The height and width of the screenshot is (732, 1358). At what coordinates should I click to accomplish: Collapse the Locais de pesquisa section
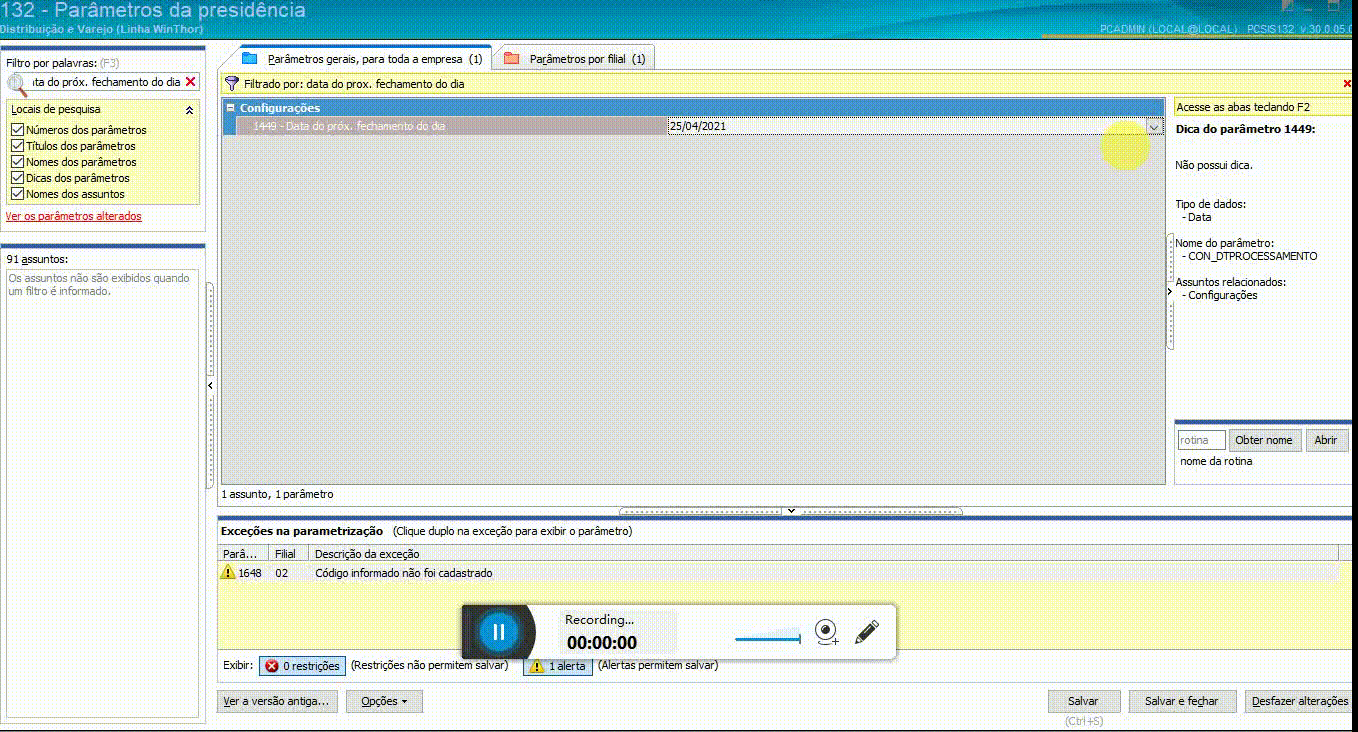click(x=189, y=110)
